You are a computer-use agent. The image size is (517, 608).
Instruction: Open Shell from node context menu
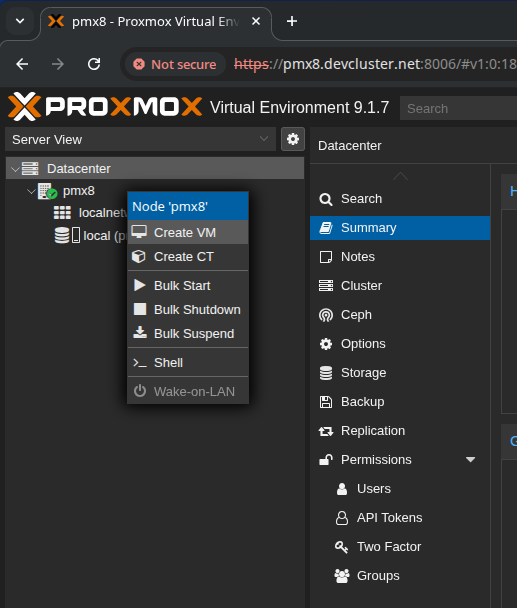tap(188, 363)
